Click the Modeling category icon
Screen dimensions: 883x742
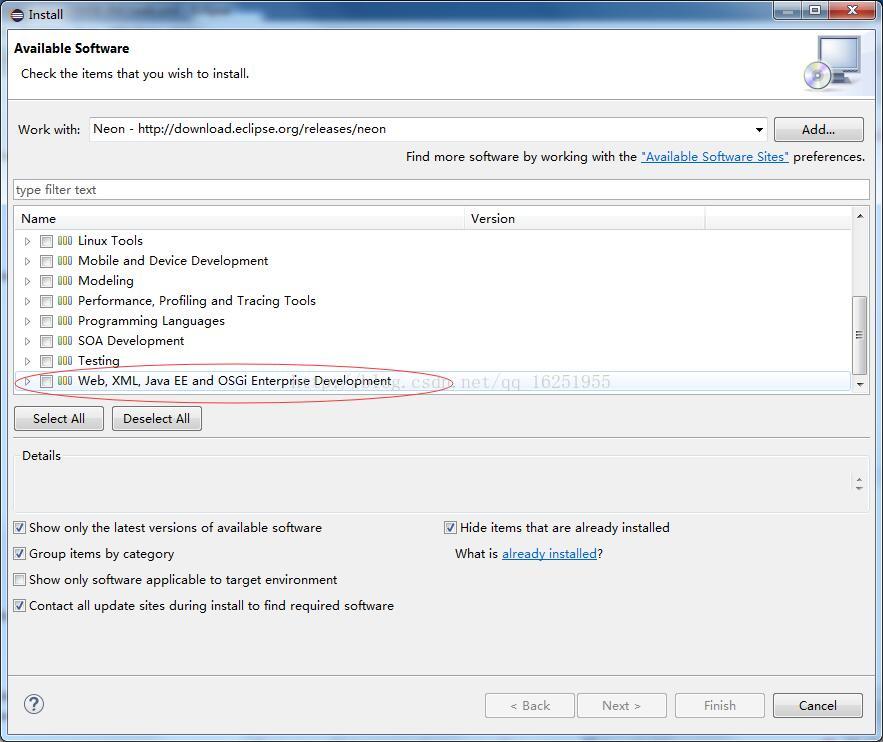tap(65, 281)
